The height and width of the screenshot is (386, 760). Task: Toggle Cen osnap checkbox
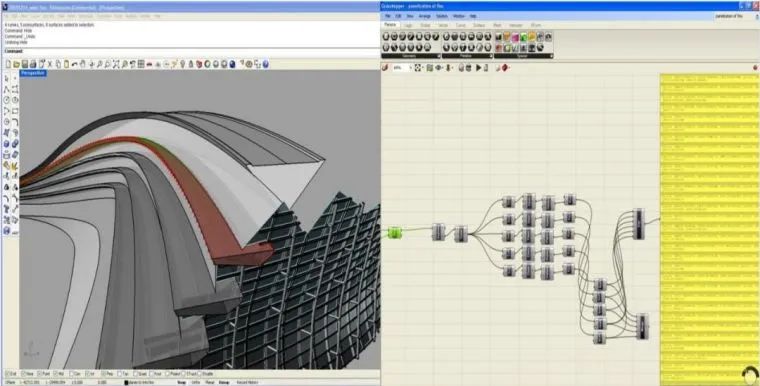point(71,374)
